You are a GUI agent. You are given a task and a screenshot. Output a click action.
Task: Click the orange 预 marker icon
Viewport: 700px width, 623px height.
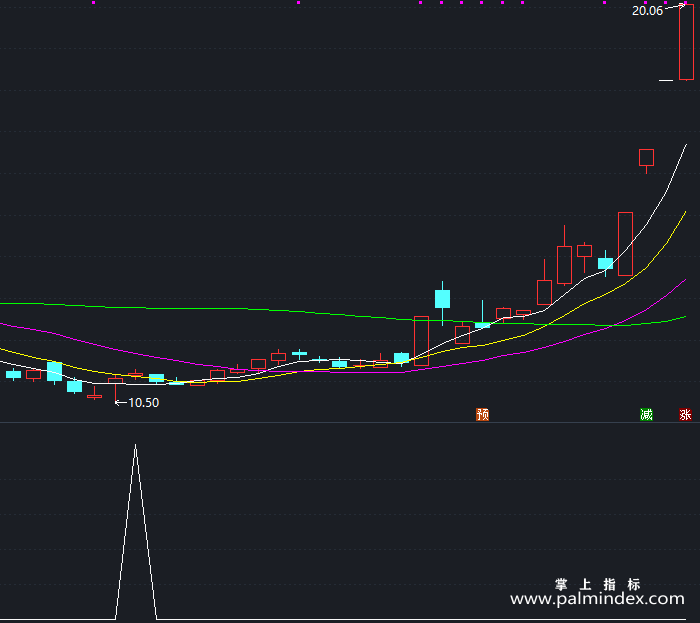coord(482,415)
